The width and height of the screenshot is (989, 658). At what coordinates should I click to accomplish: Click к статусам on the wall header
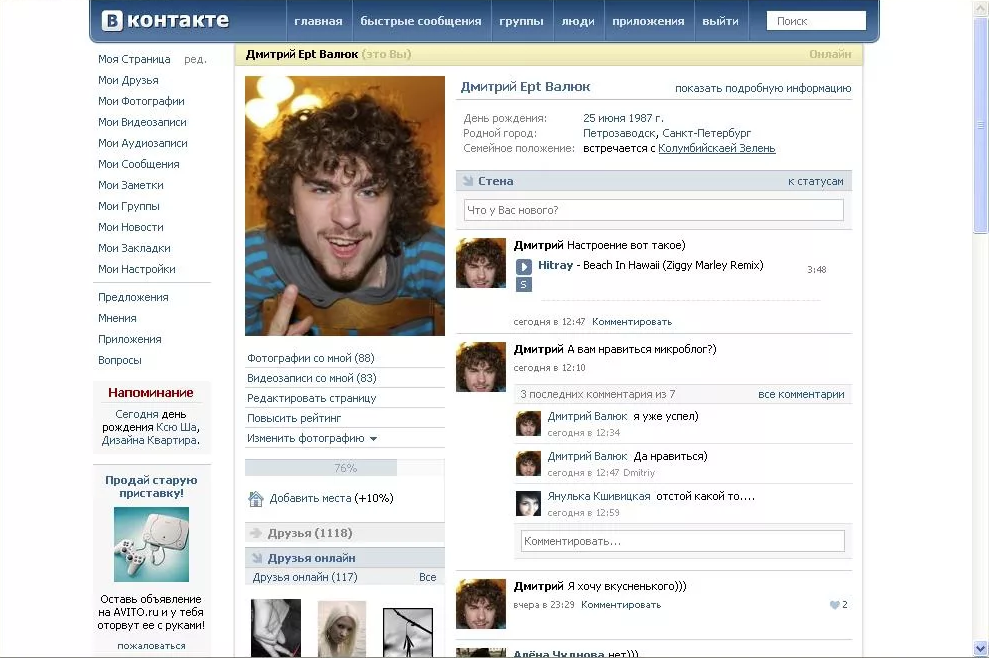(x=816, y=181)
